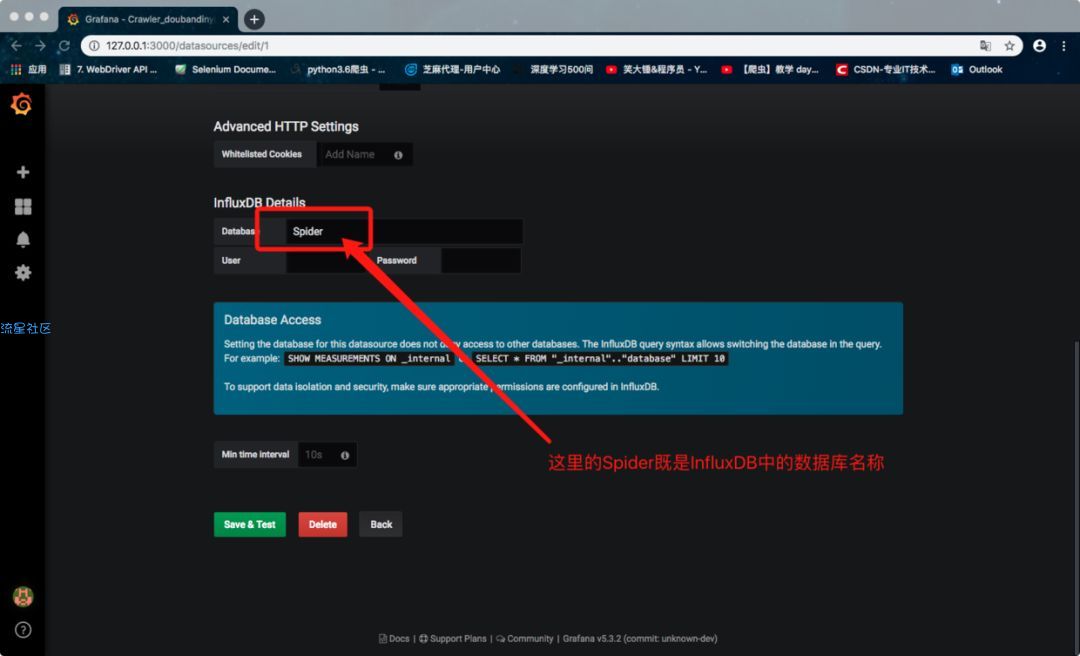Open the Support Plans footer link
The image size is (1080, 656).
453,639
